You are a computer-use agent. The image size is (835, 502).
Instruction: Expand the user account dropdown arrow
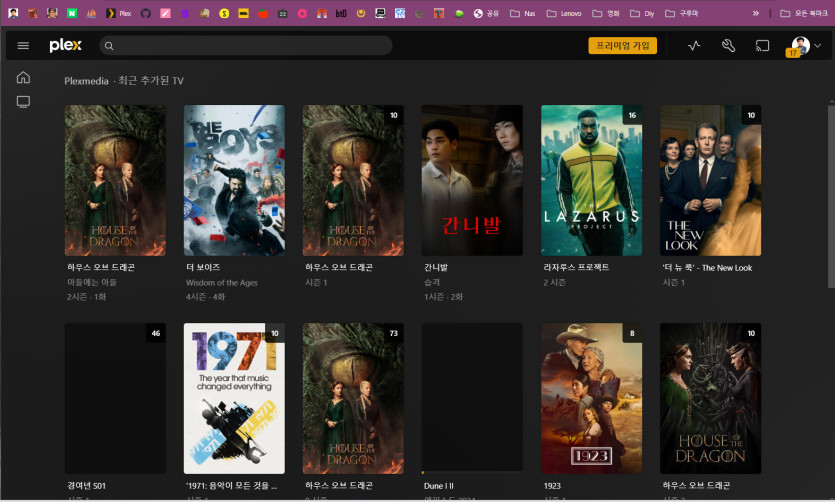(x=817, y=46)
